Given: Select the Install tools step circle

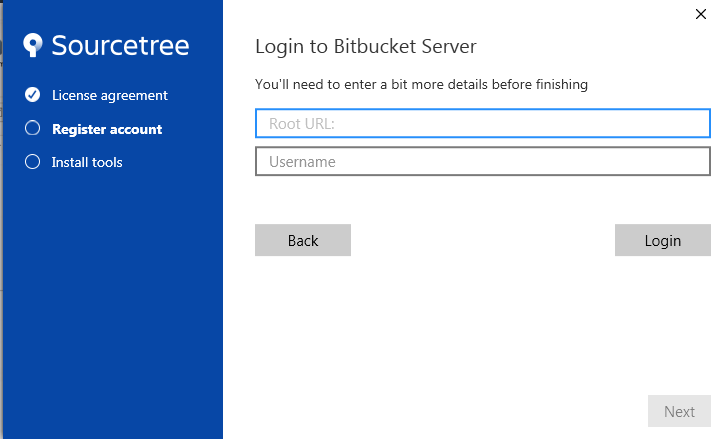Looking at the screenshot, I should (32, 162).
